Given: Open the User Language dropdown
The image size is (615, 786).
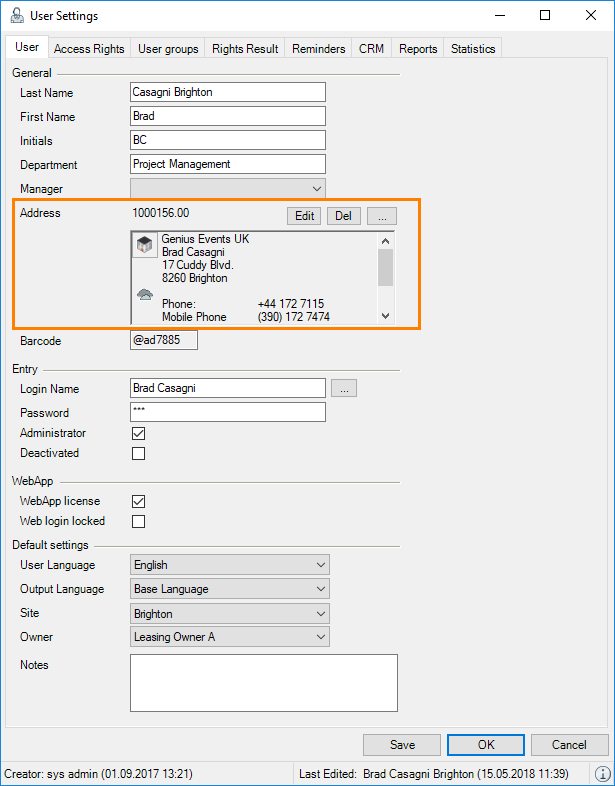Looking at the screenshot, I should click(x=230, y=565).
